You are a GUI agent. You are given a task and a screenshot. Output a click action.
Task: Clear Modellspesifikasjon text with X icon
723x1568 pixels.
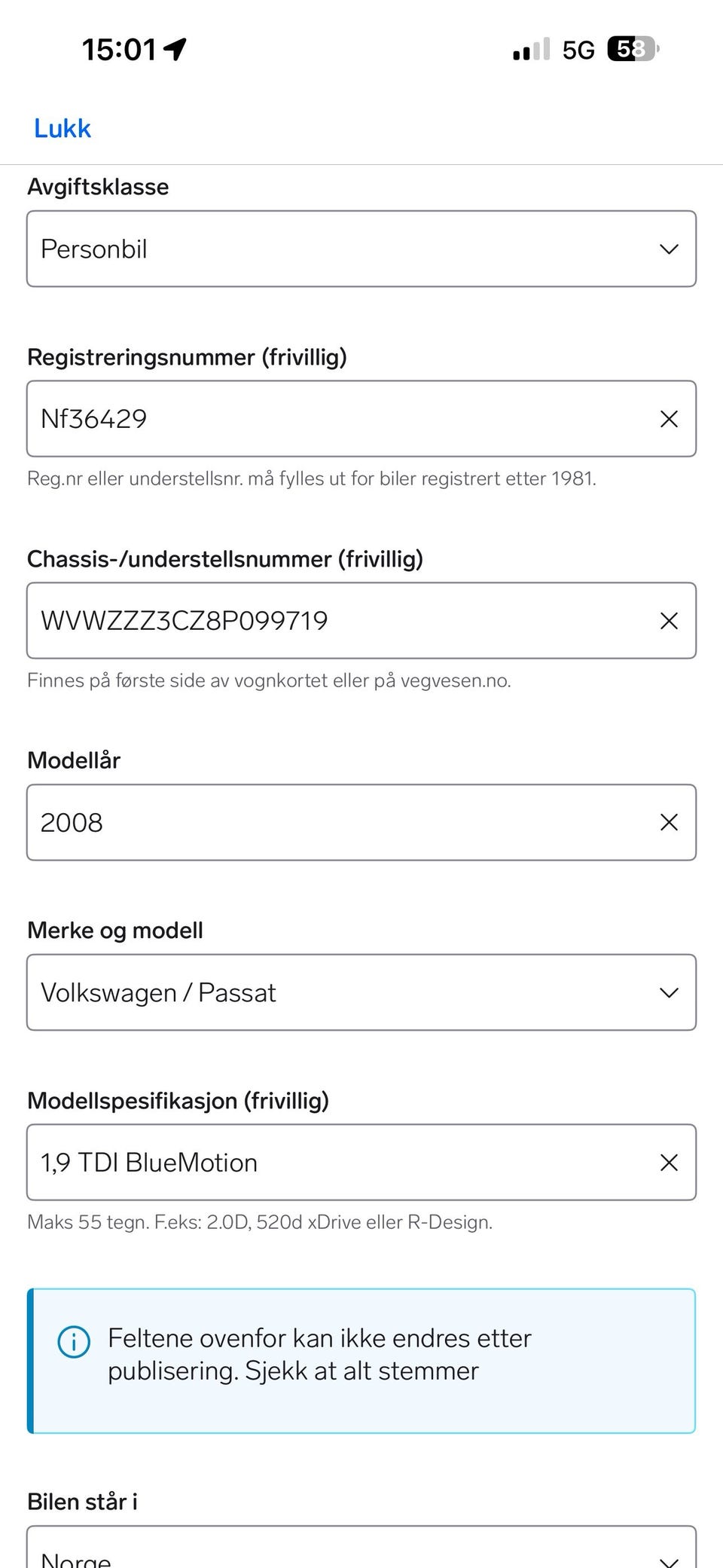click(x=669, y=1163)
